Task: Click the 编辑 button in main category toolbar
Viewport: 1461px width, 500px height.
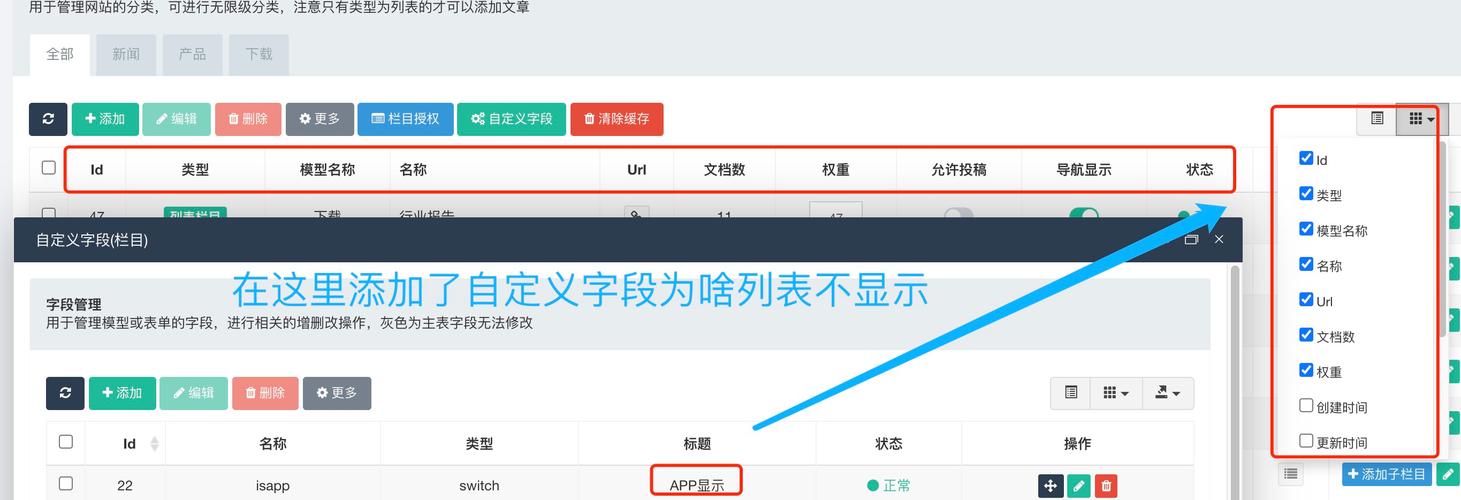Action: [x=176, y=119]
